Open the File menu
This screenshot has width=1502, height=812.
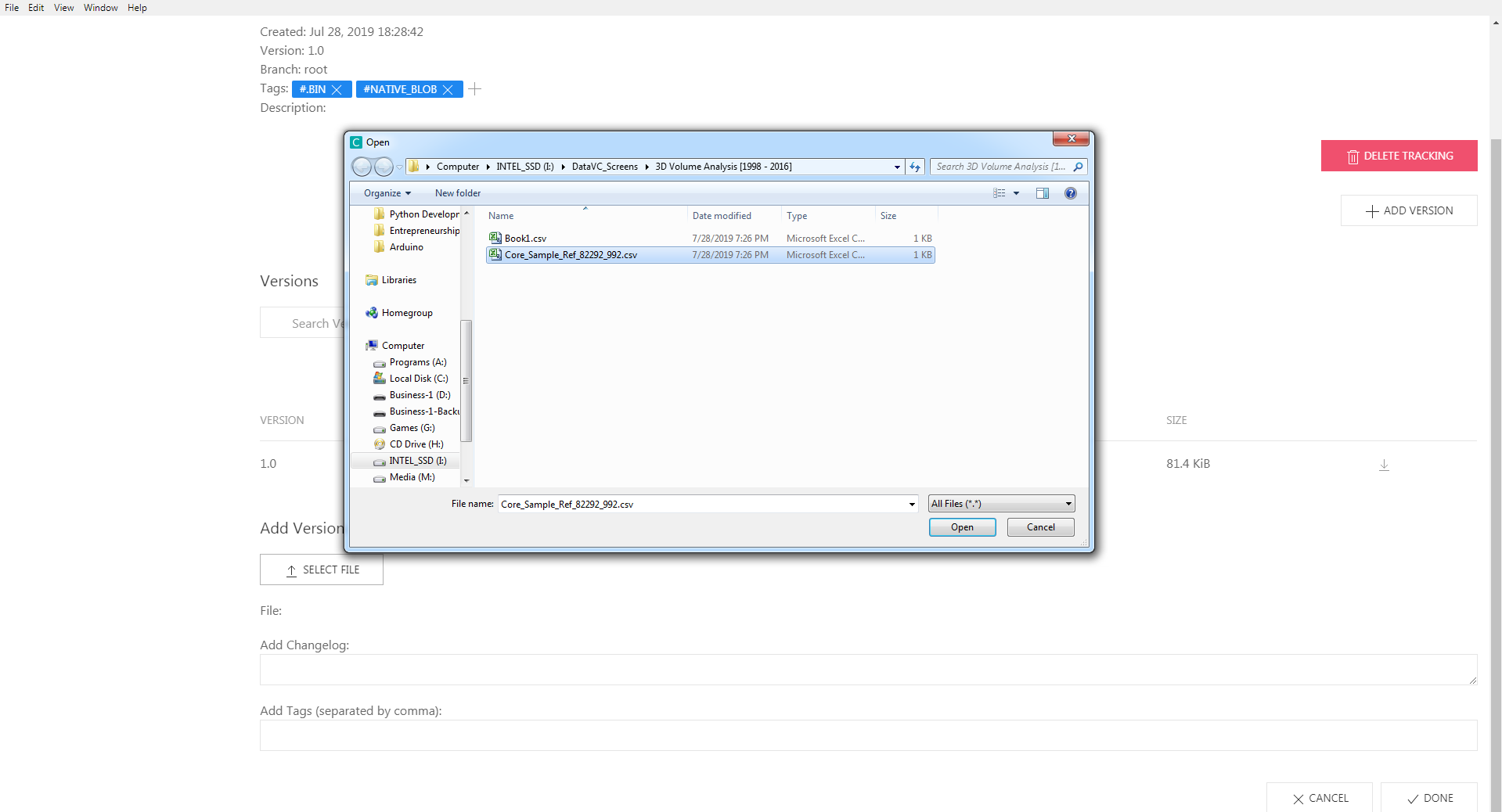pos(12,8)
